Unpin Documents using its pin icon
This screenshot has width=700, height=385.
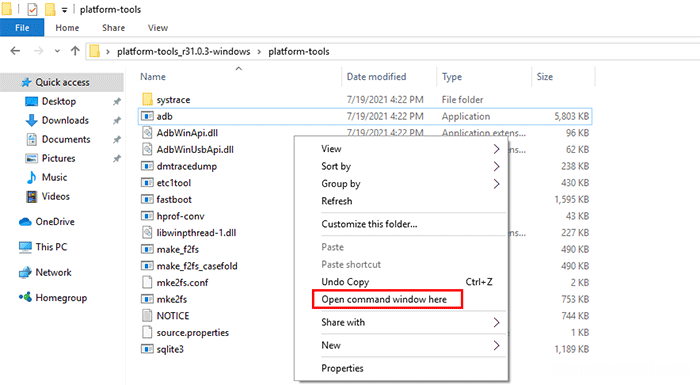pyautogui.click(x=117, y=139)
